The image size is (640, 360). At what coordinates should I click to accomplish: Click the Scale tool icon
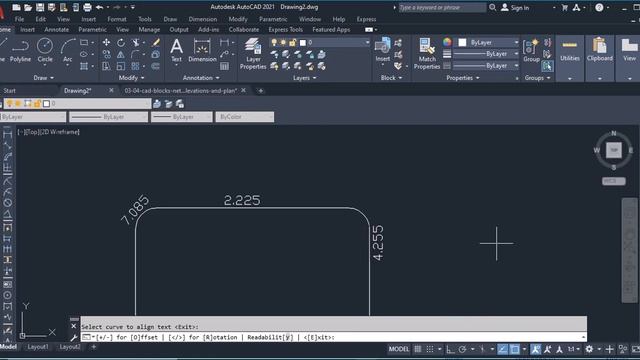(121, 66)
